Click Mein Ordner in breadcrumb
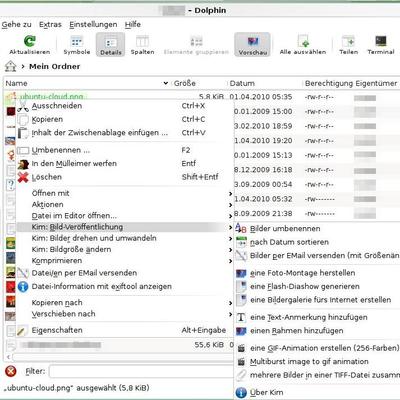This screenshot has height=400, width=400. point(54,66)
